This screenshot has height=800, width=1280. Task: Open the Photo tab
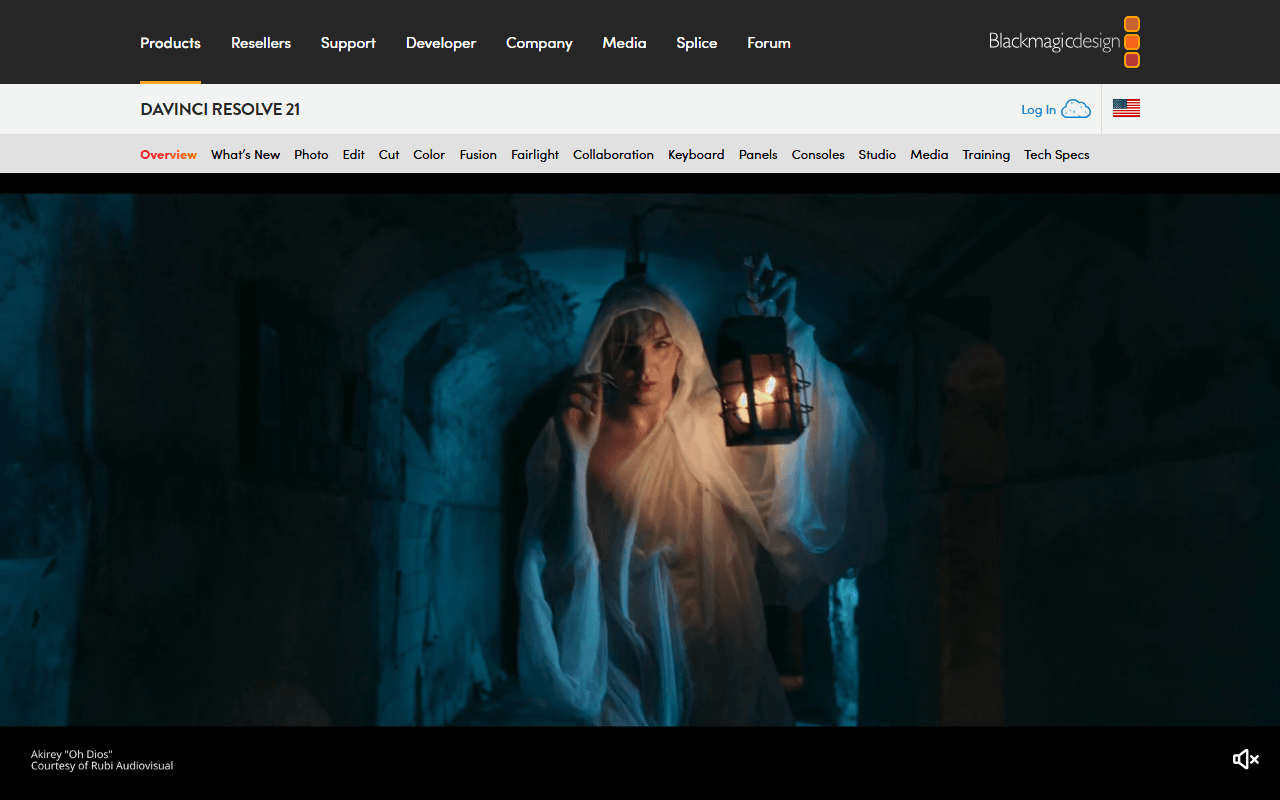[311, 154]
